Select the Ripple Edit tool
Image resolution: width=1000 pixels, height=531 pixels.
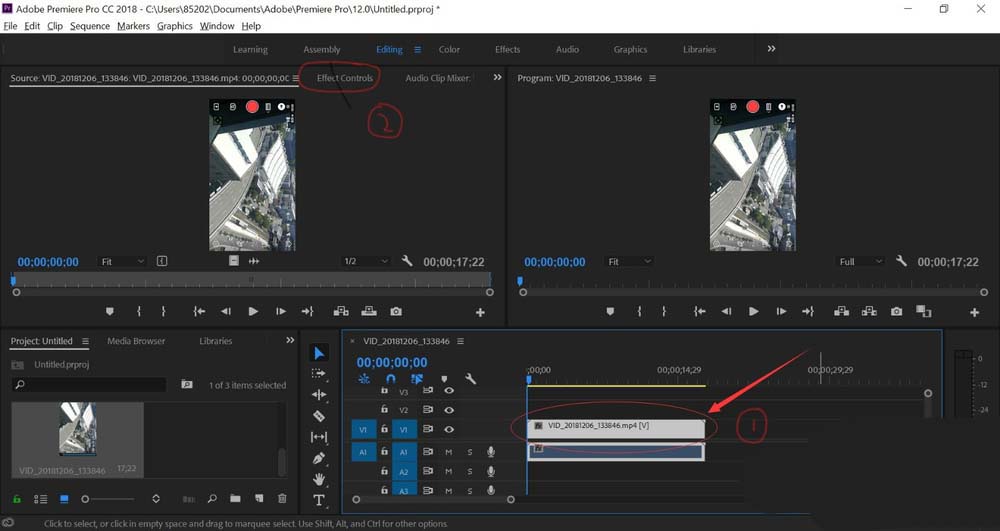(319, 395)
